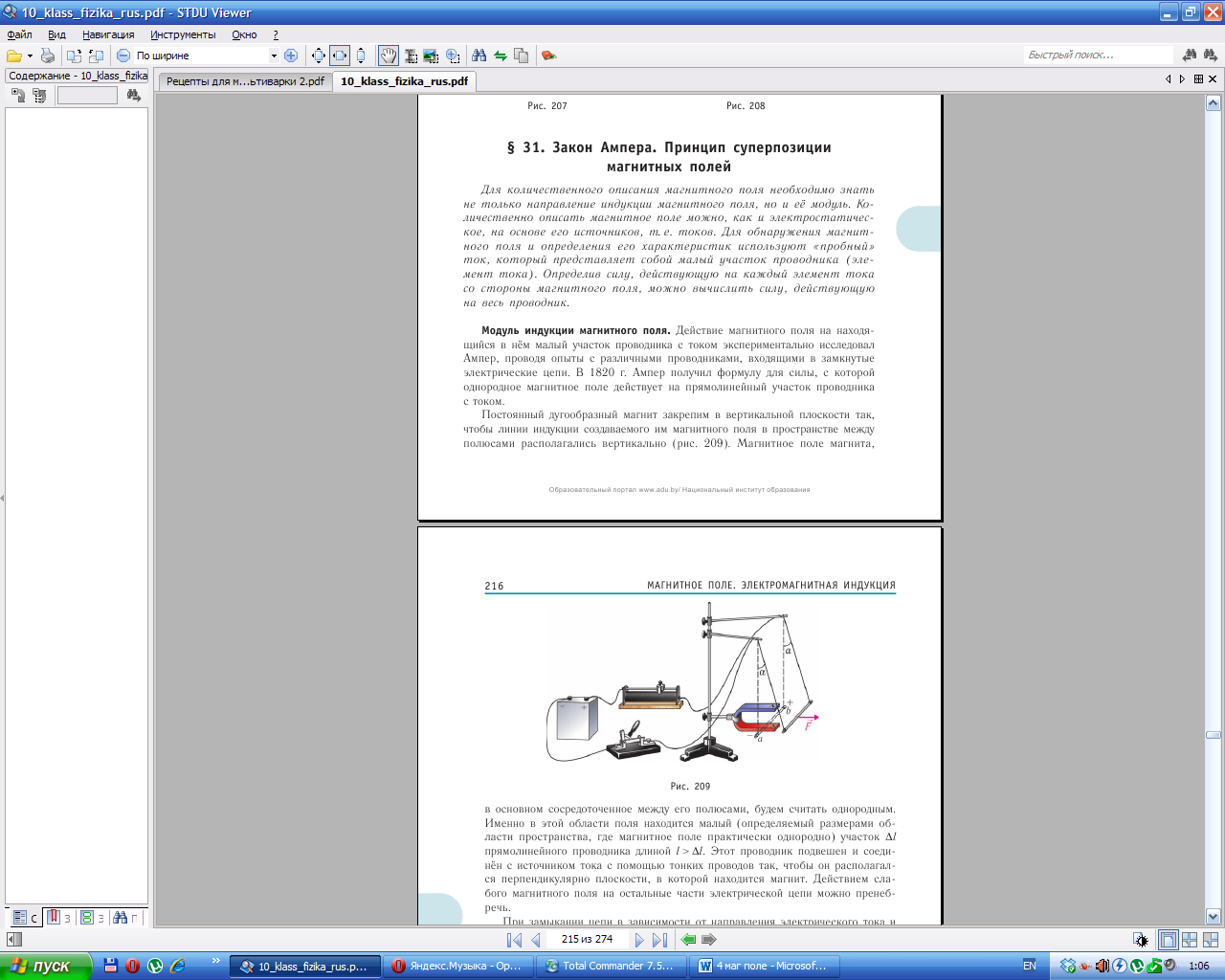Screen dimensions: 1225x980
Task: Choose the zoom selection tool
Action: [x=453, y=56]
